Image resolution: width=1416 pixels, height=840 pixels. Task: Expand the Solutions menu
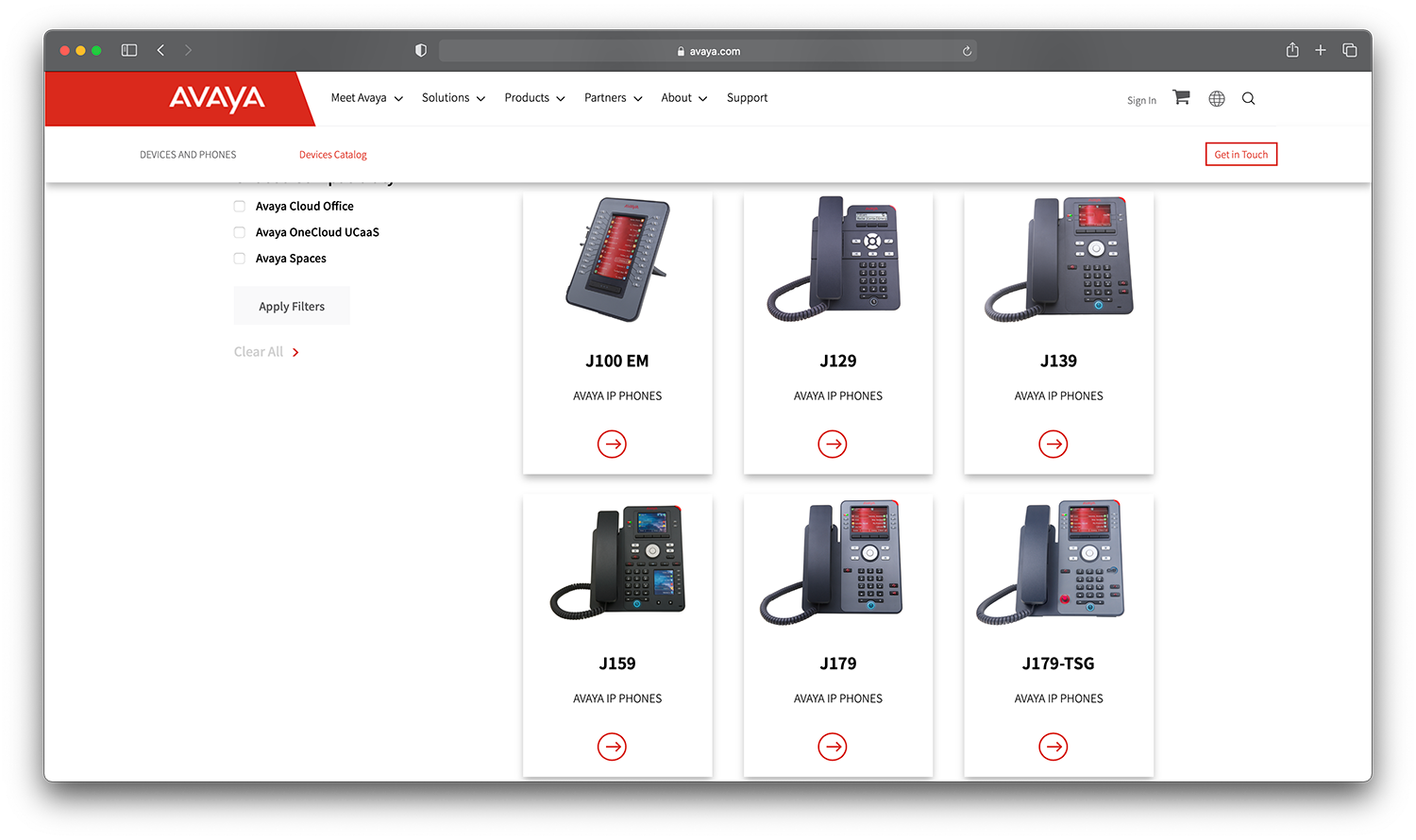point(453,98)
